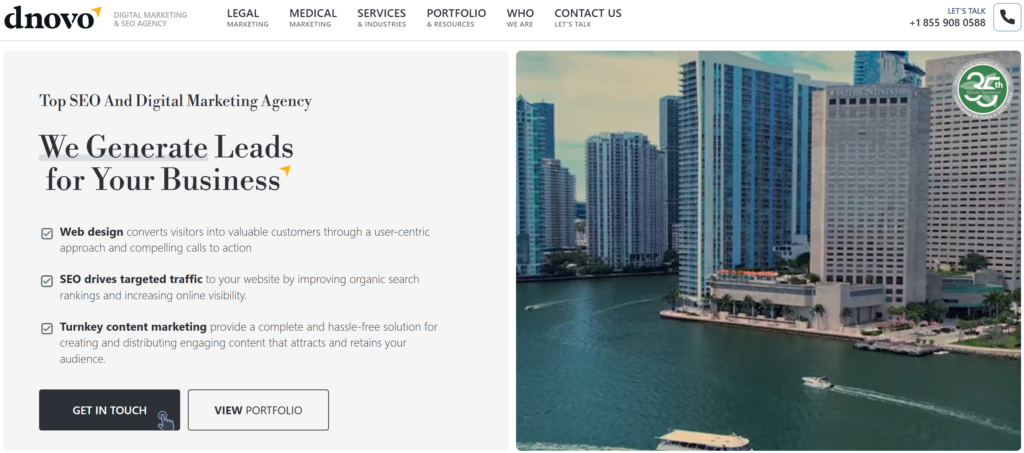Click the hand pointer icon on Get In Touch
This screenshot has height=453, width=1024.
(166, 420)
